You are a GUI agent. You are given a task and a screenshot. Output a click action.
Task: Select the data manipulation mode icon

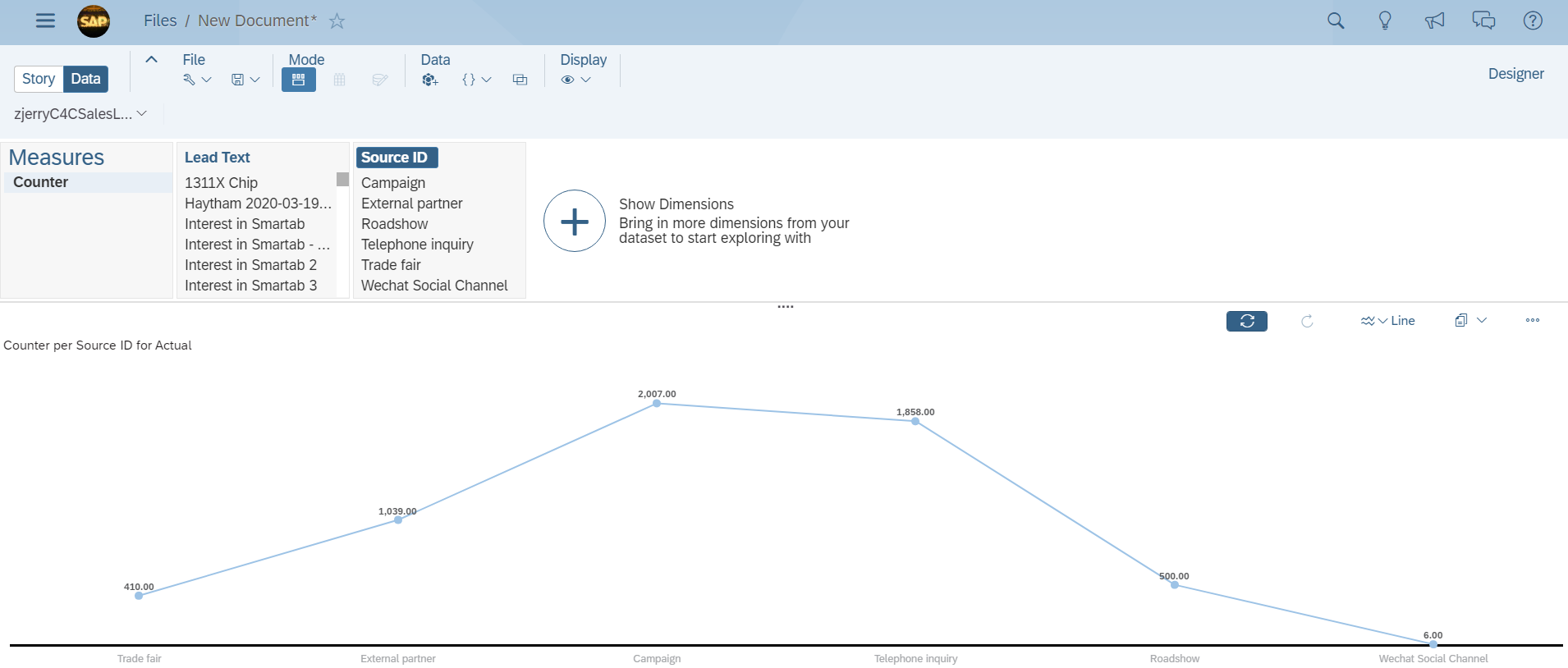[x=379, y=80]
